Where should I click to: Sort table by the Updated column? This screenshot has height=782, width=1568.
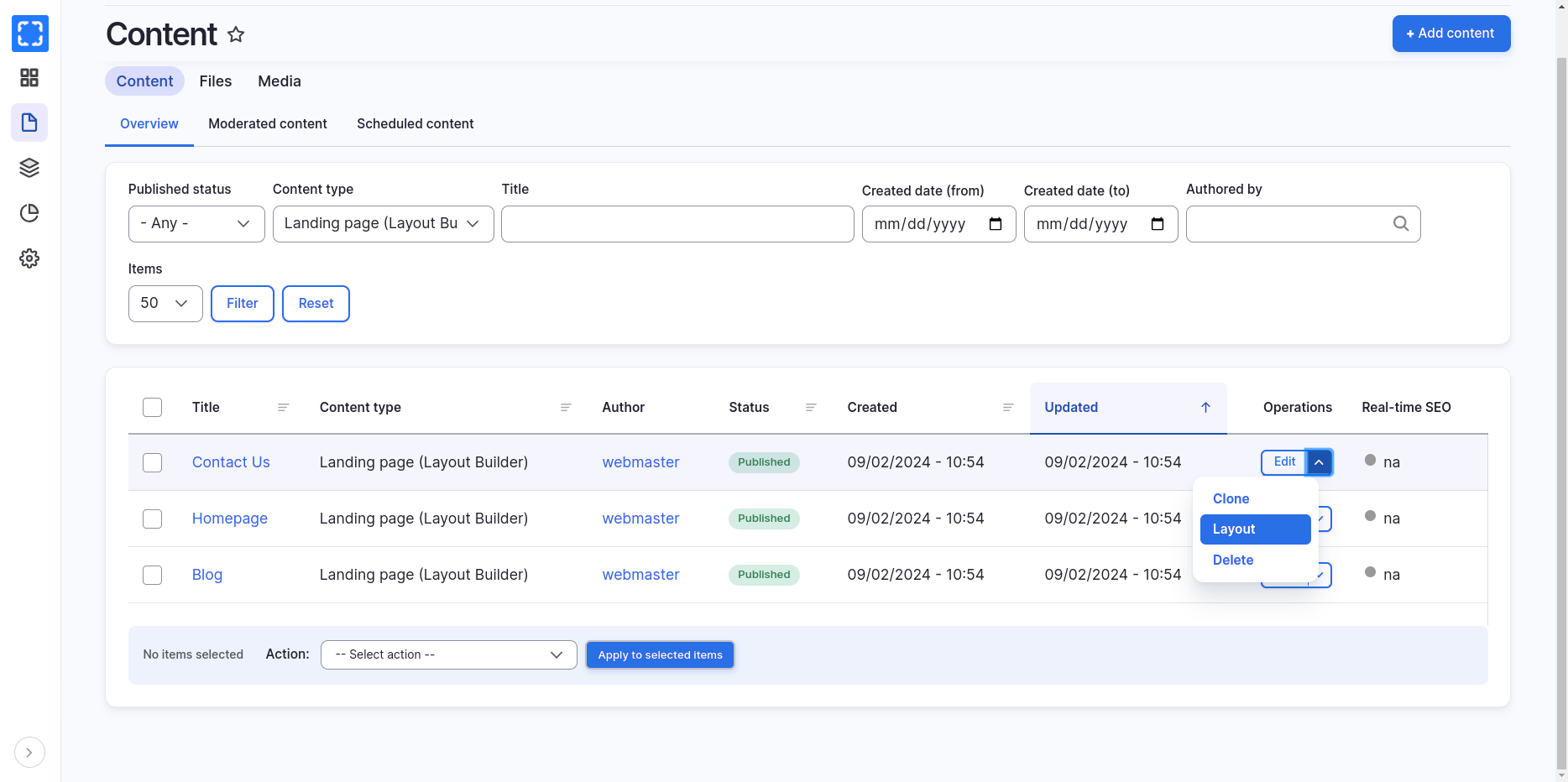pyautogui.click(x=1071, y=408)
